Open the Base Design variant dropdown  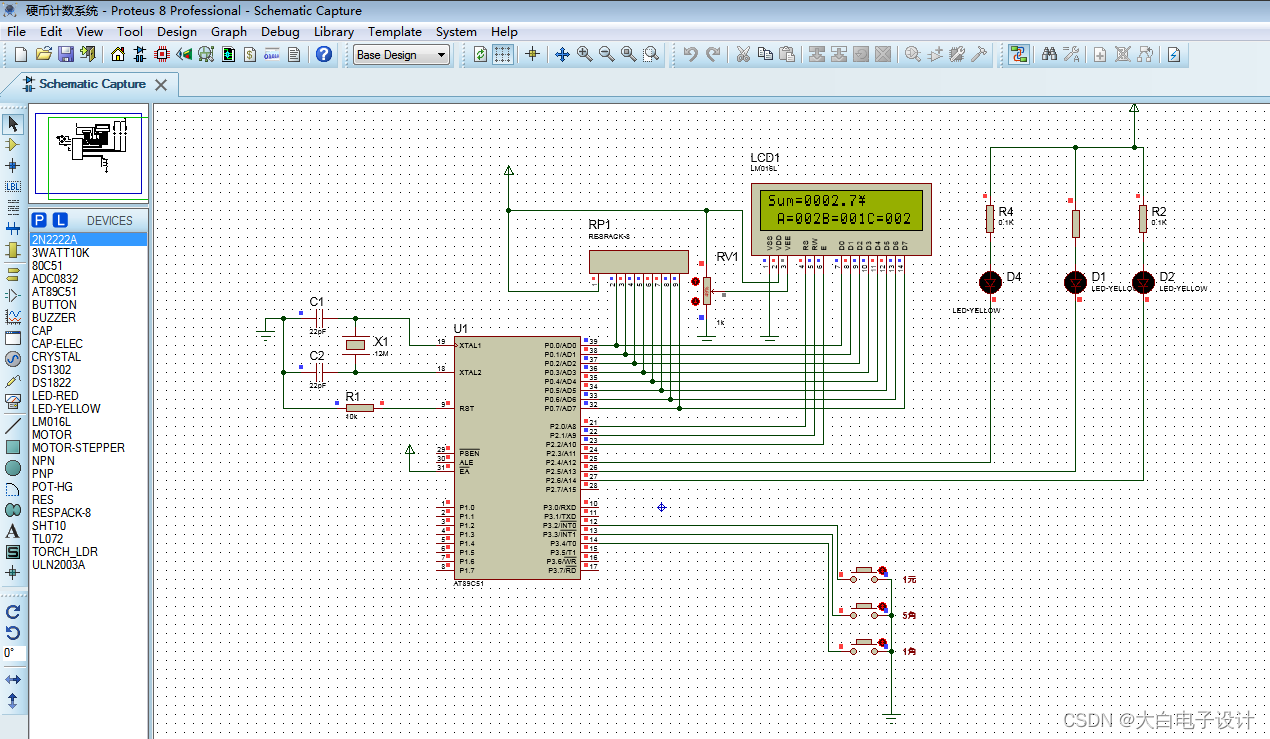pos(402,55)
